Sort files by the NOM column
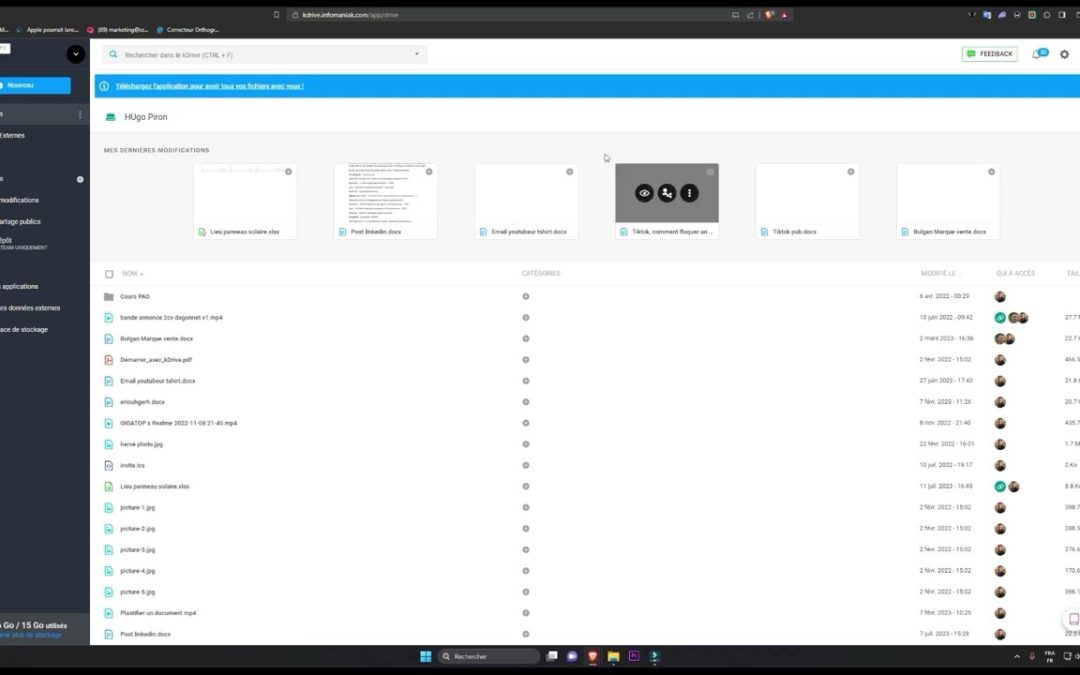Image resolution: width=1080 pixels, height=675 pixels. pyautogui.click(x=132, y=273)
